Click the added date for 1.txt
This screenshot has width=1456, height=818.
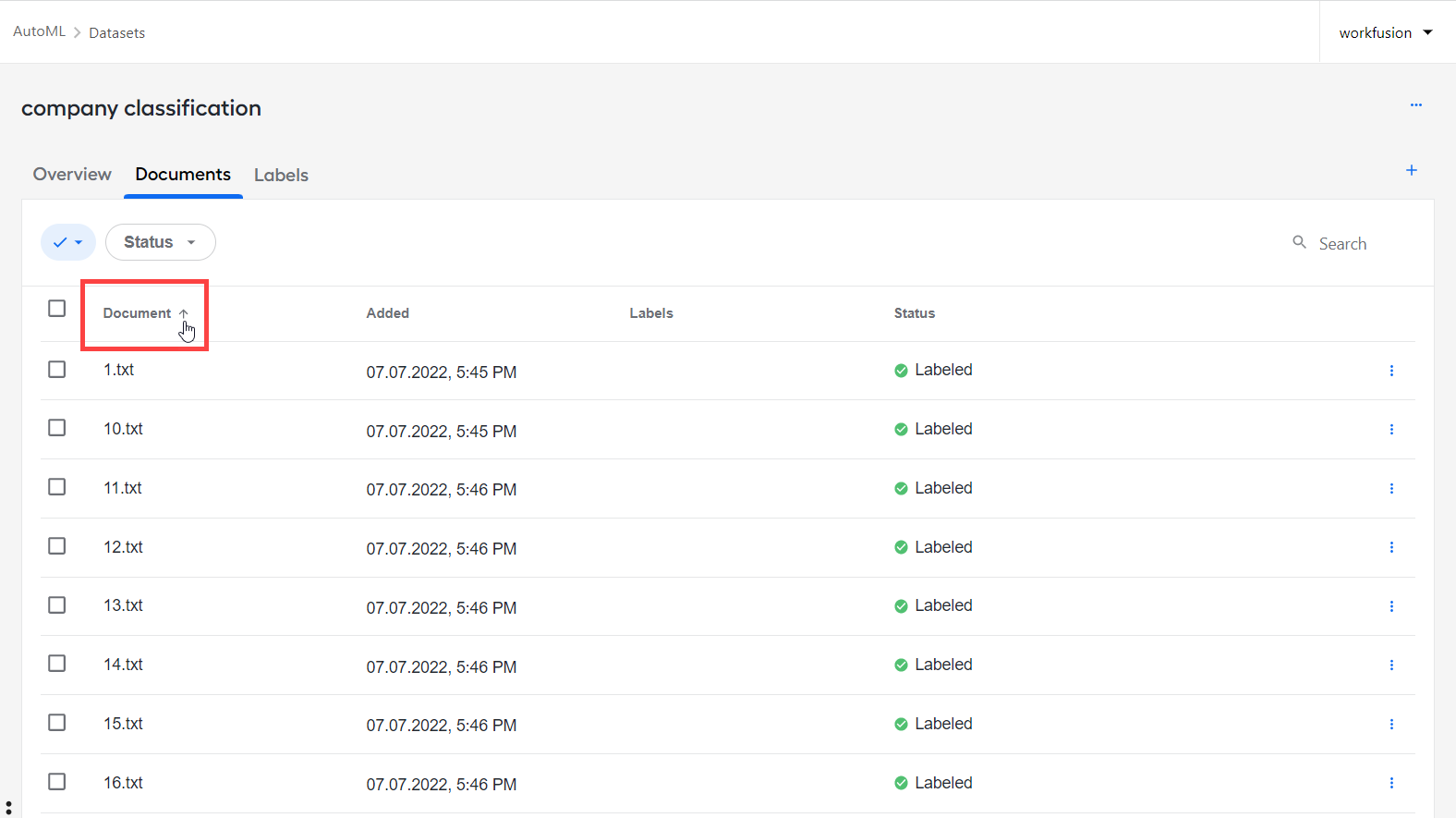point(442,372)
